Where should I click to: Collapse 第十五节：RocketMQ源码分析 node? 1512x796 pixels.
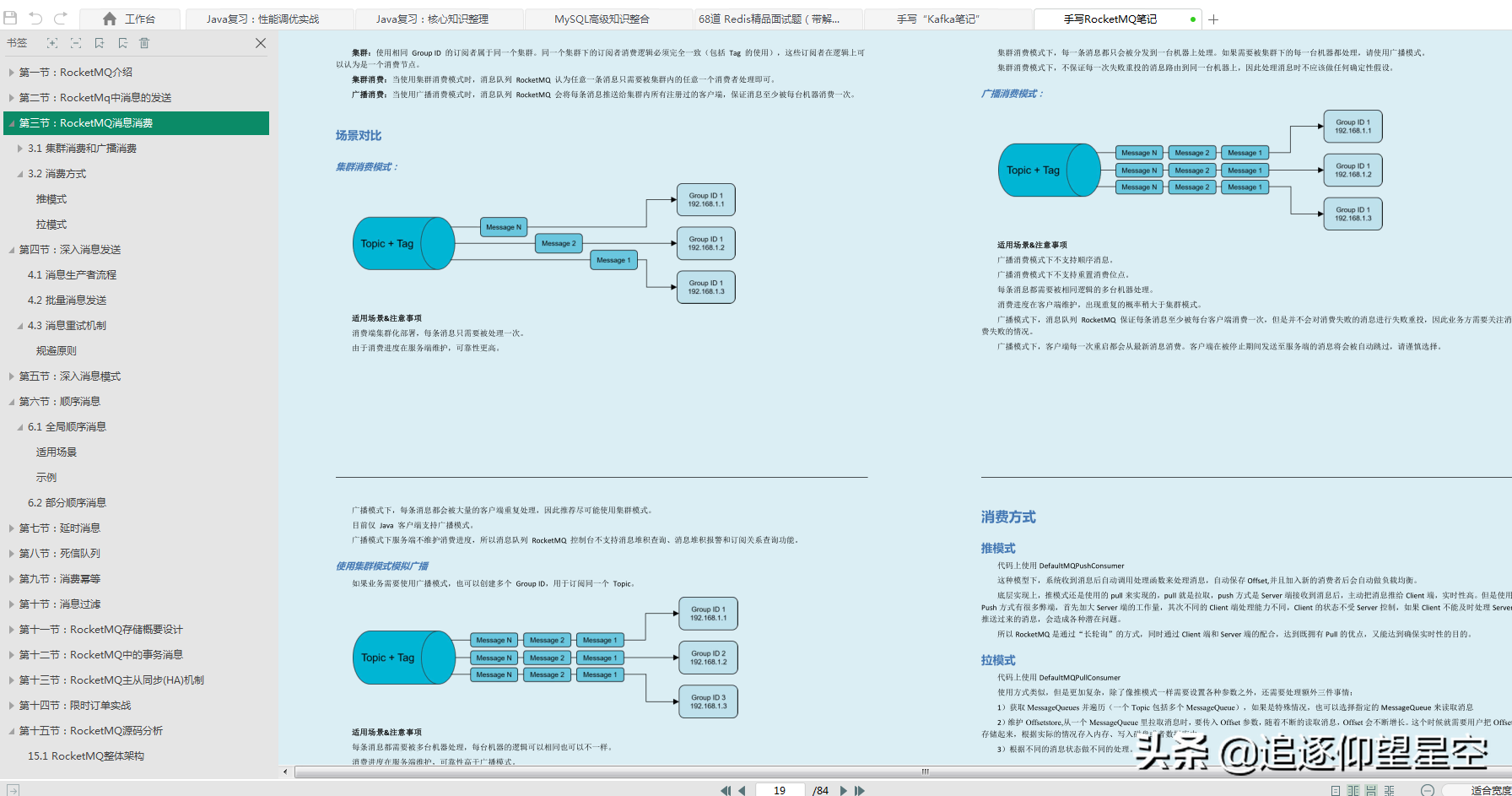(x=12, y=731)
